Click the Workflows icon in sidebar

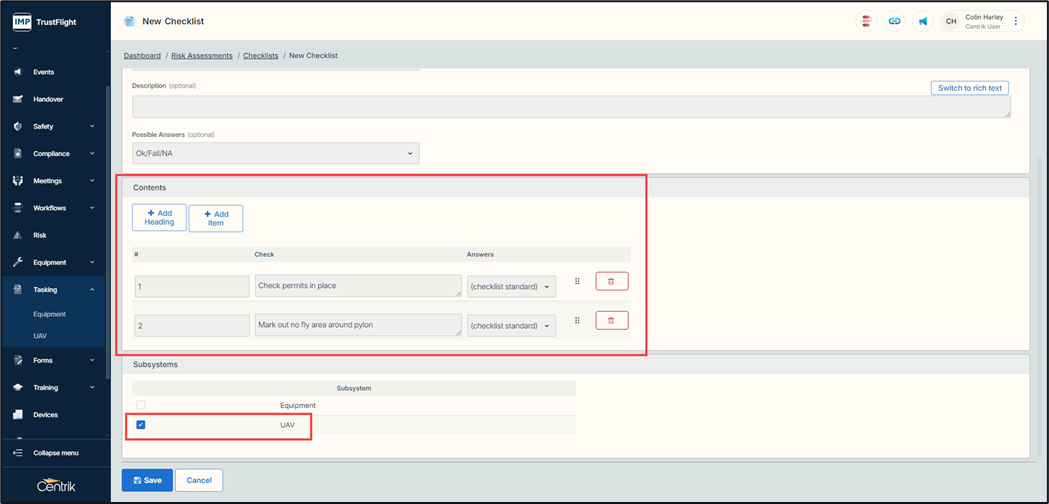pos(18,208)
